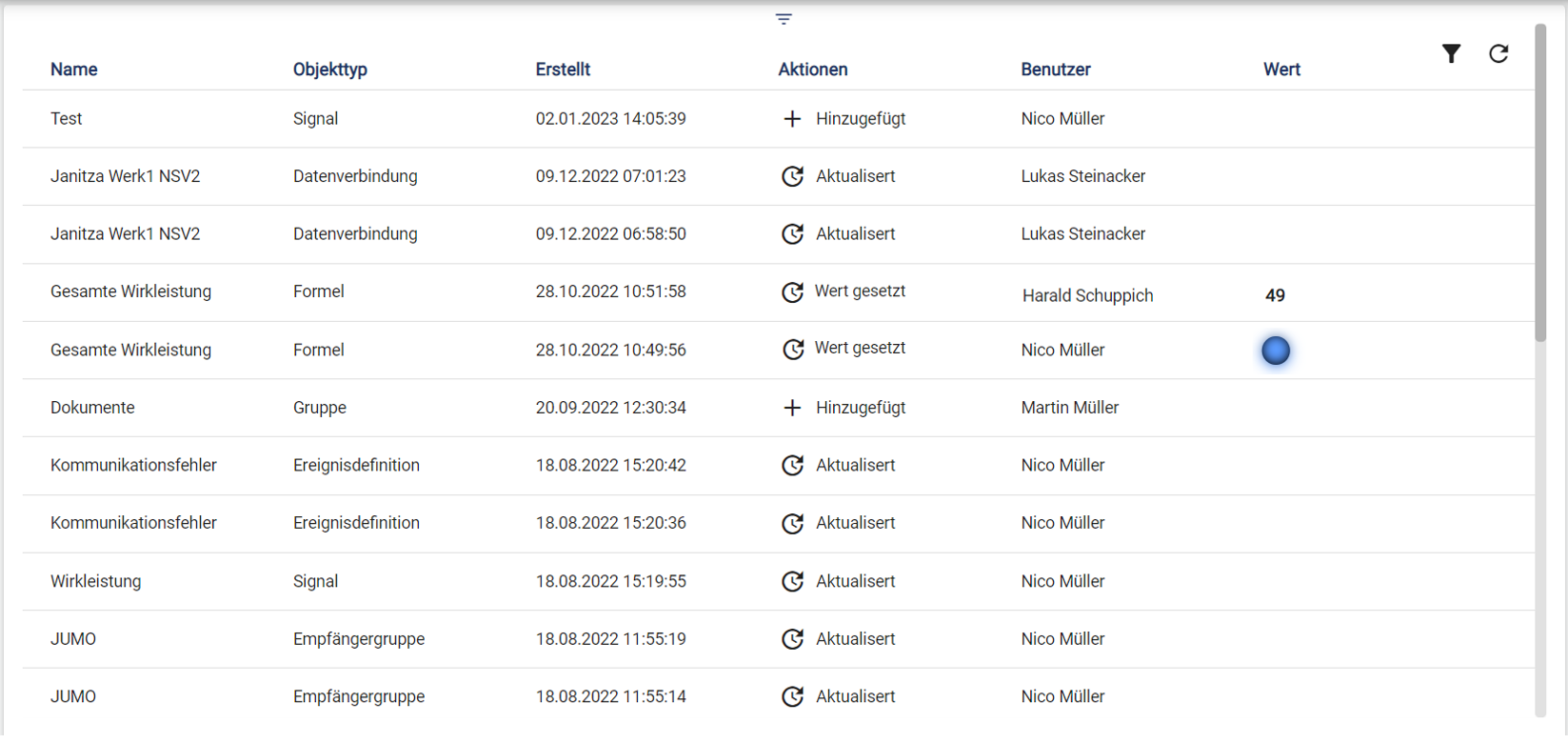This screenshot has width=1568, height=743.
Task: Click the plus icon in Test row
Action: tap(792, 119)
